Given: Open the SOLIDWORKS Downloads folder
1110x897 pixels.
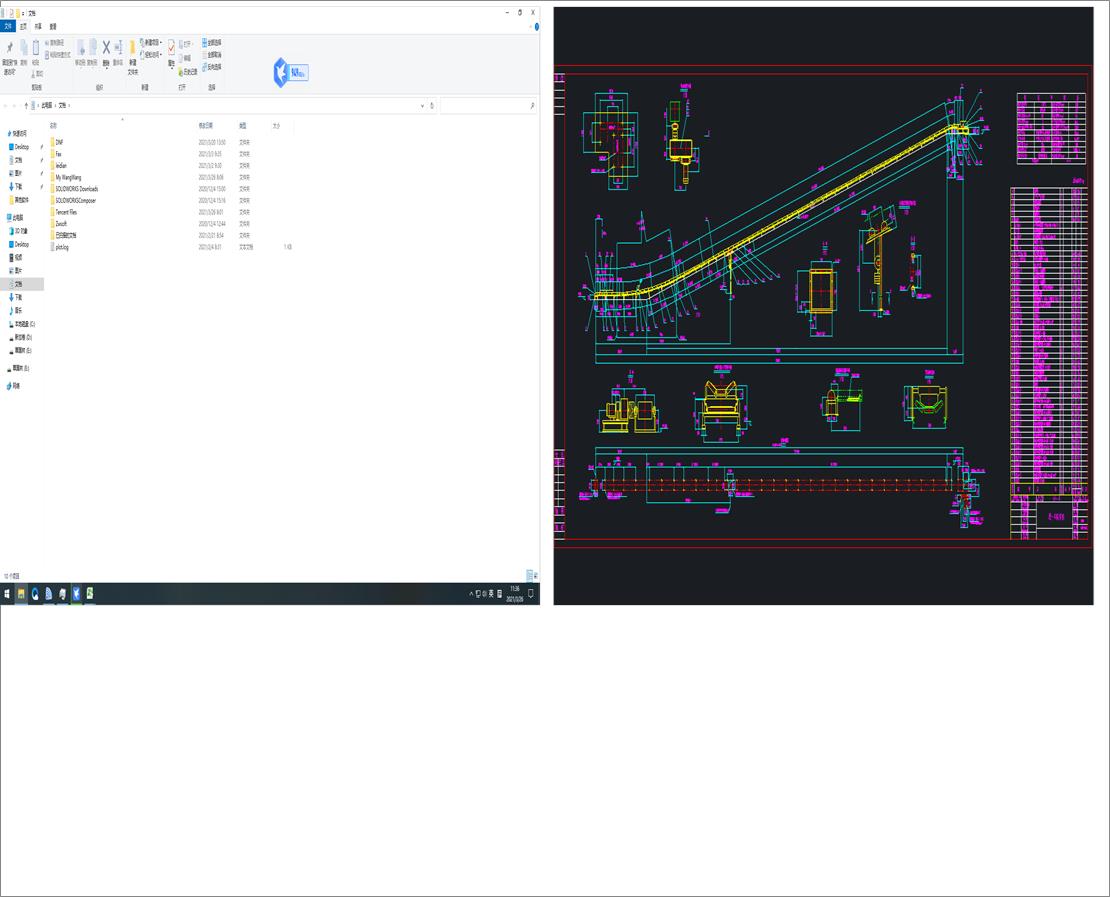Looking at the screenshot, I should 77,189.
